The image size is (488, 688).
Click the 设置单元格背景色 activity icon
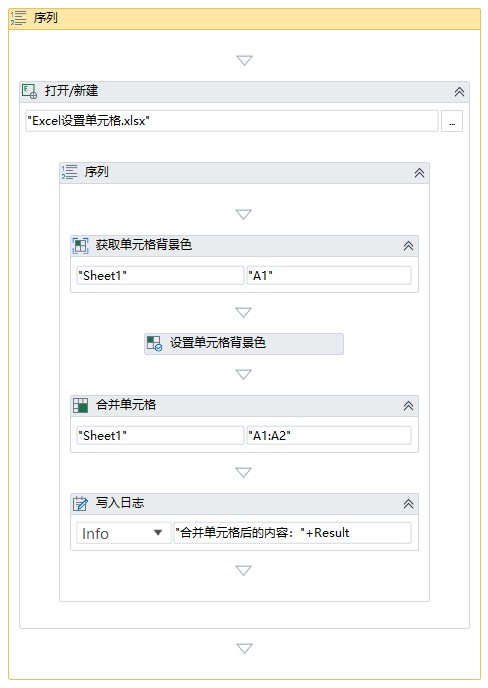[154, 343]
